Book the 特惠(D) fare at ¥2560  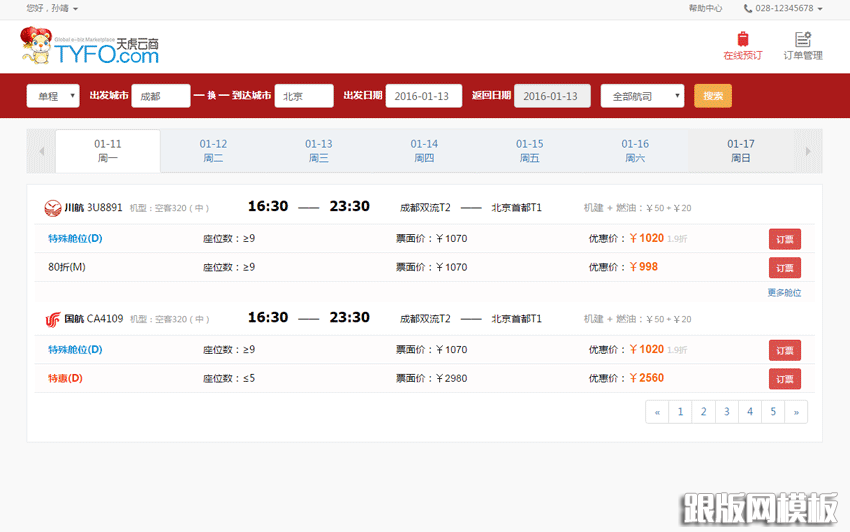pos(784,378)
